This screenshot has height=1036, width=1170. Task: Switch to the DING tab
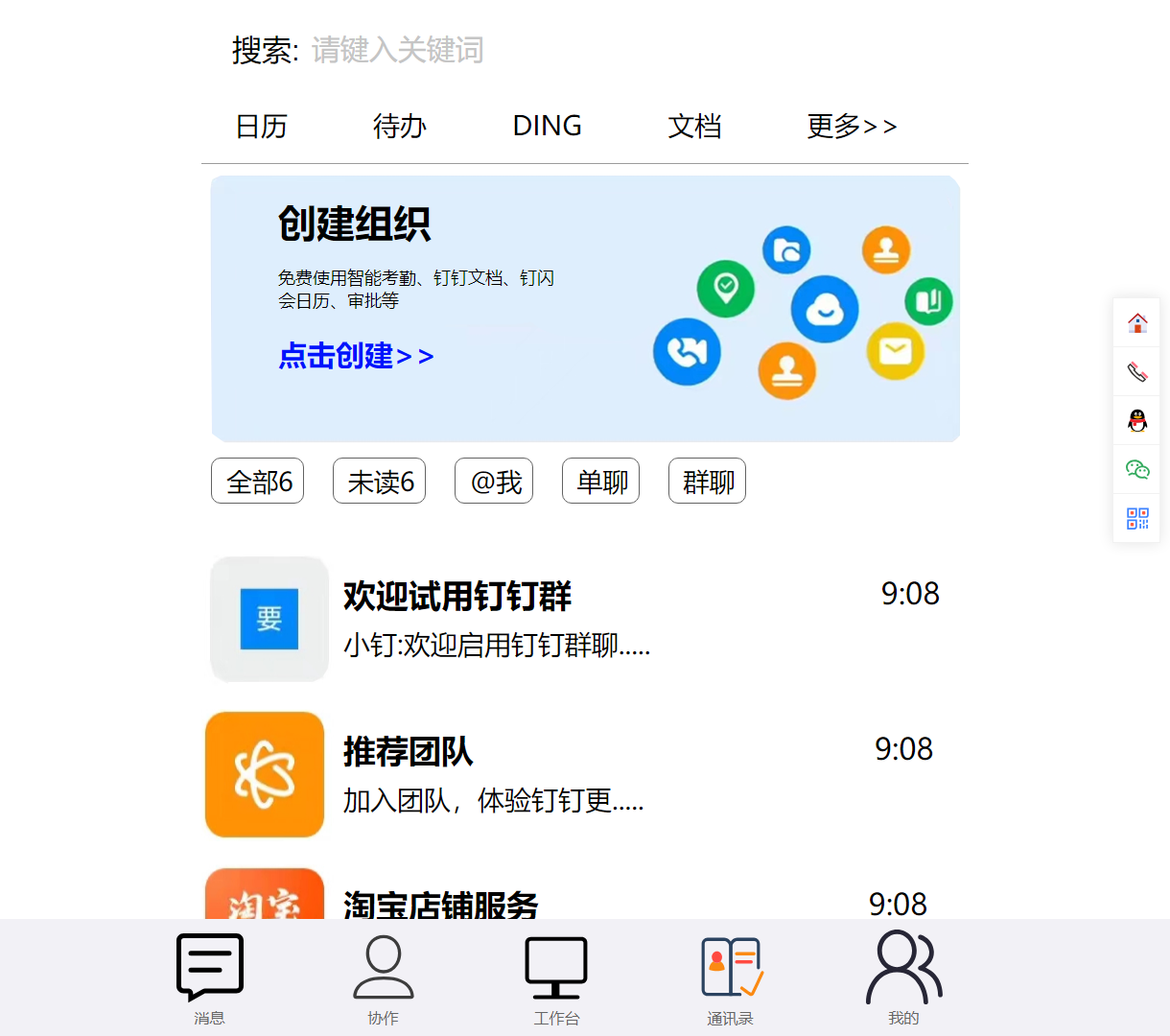(547, 126)
